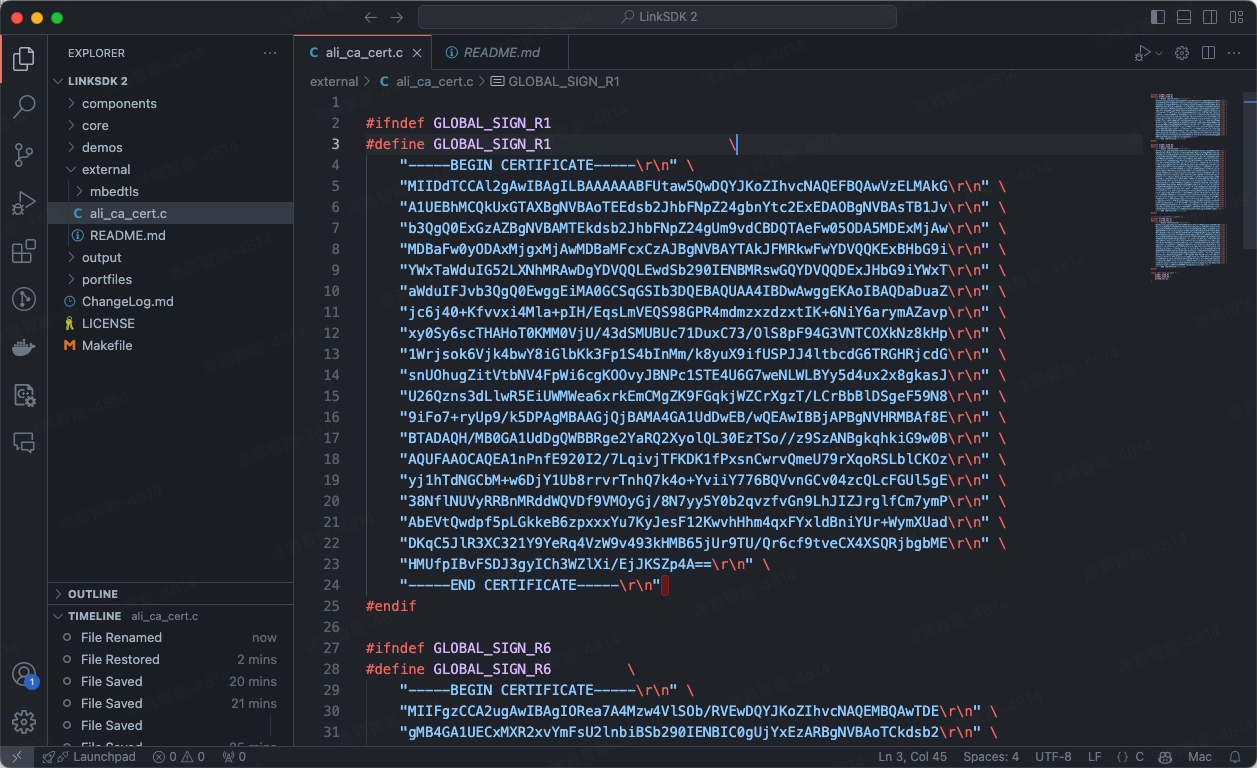Toggle the bottom panel visibility

click(x=1184, y=17)
